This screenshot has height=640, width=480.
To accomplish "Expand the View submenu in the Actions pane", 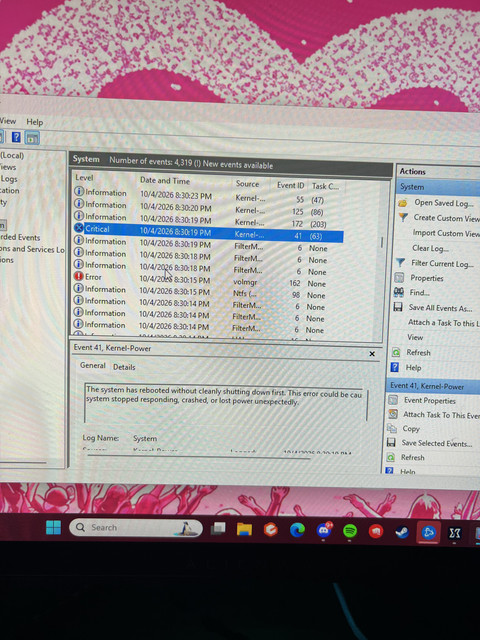I will pos(415,337).
